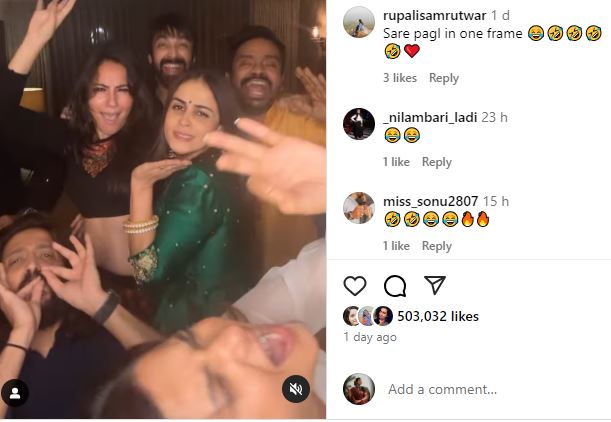The height and width of the screenshot is (422, 611).
Task: Share the post with the paper plane icon
Action: click(434, 286)
